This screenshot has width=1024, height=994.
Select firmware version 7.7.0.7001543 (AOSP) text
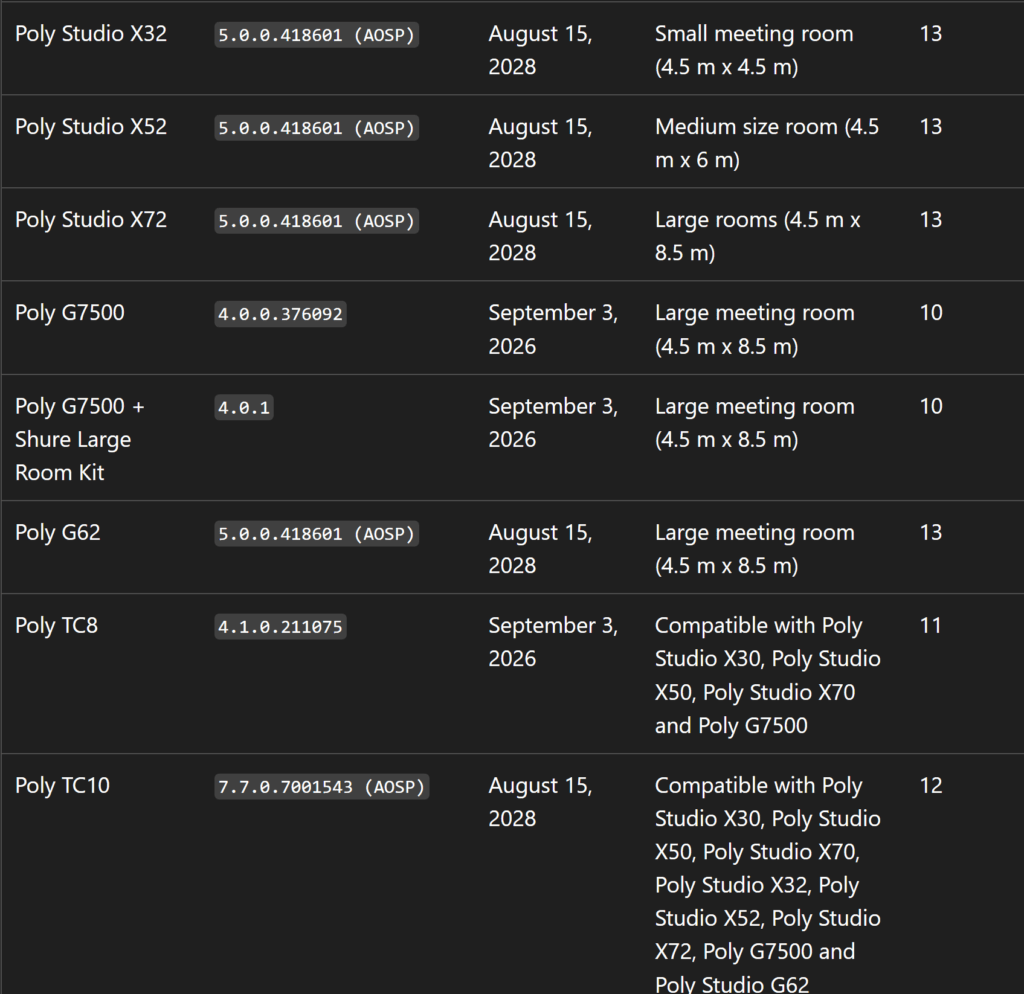tap(322, 787)
